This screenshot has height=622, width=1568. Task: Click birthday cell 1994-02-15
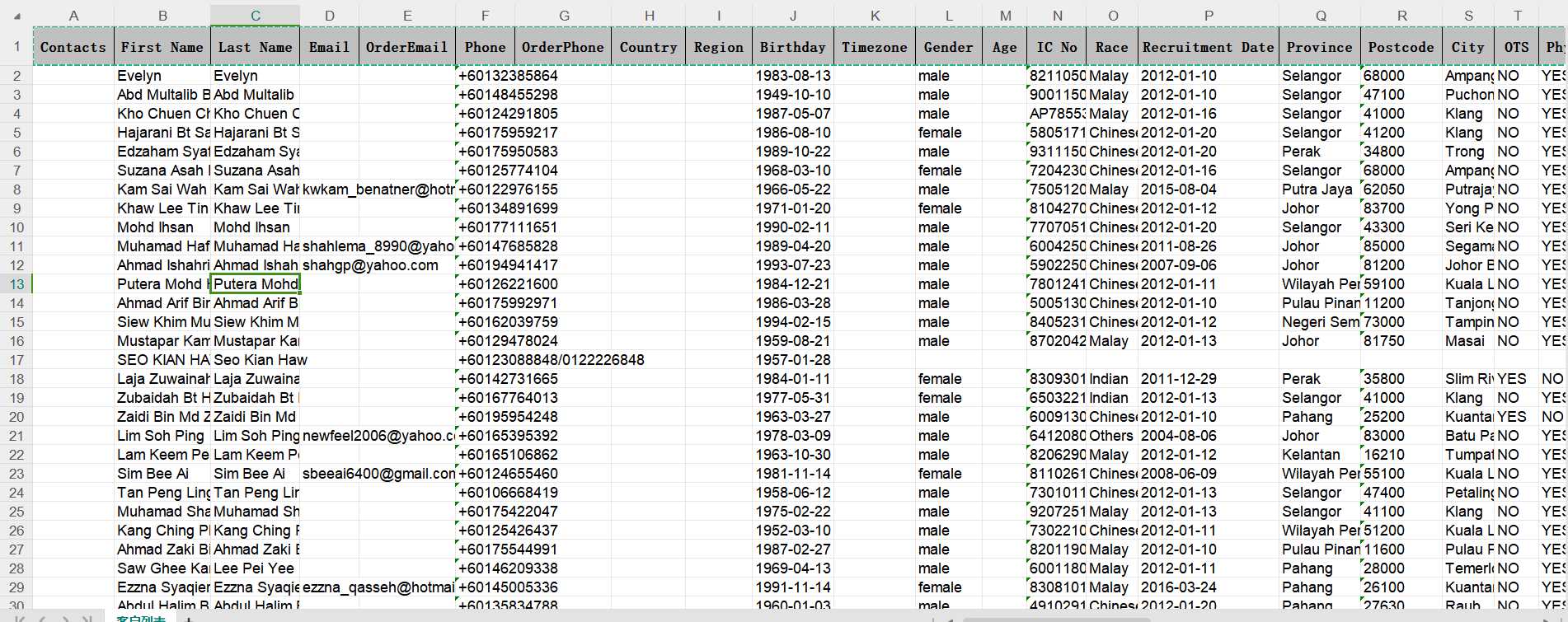point(793,322)
